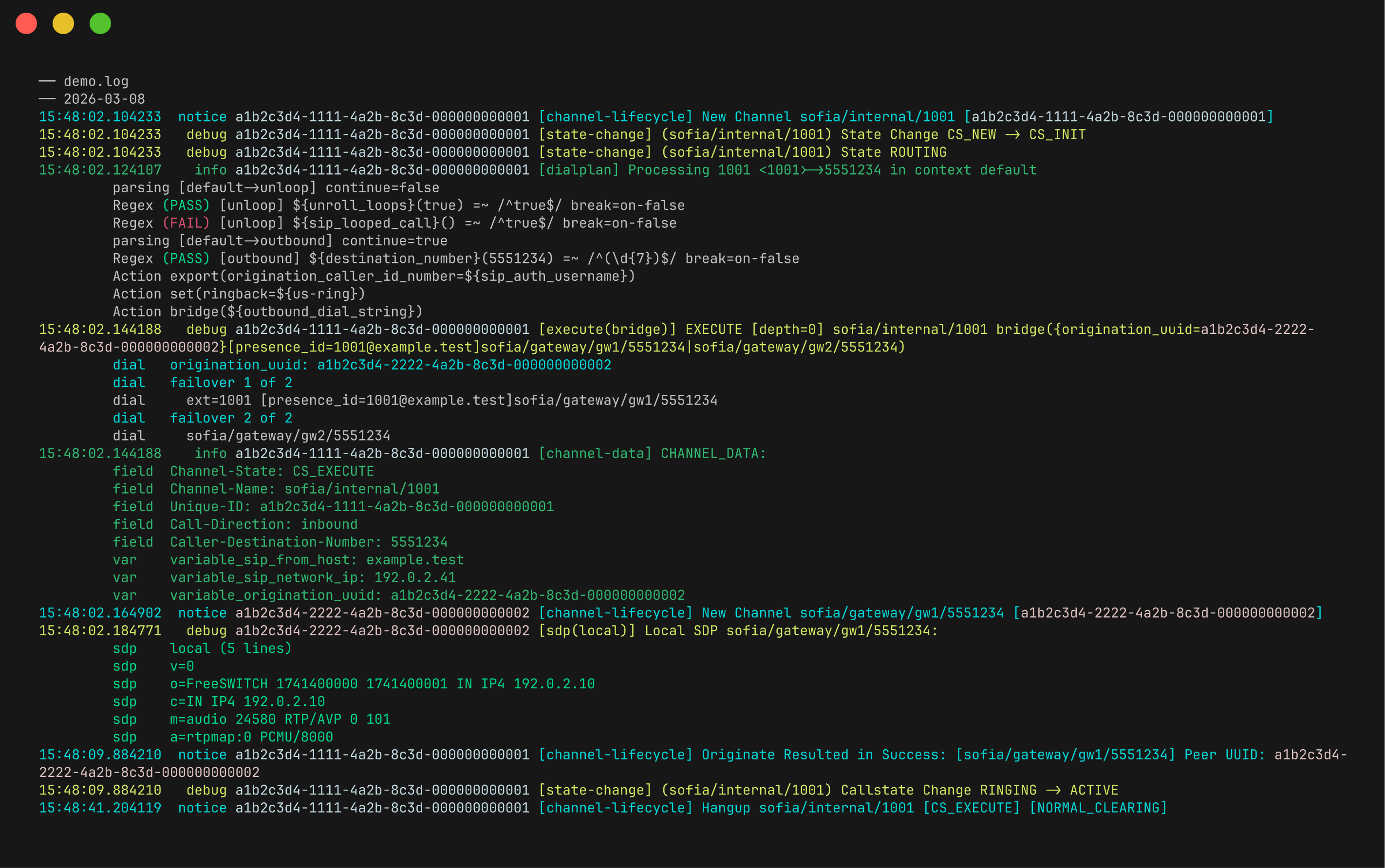1385x868 pixels.
Task: Click var variable_sip_from_host: example.test
Action: point(288,560)
